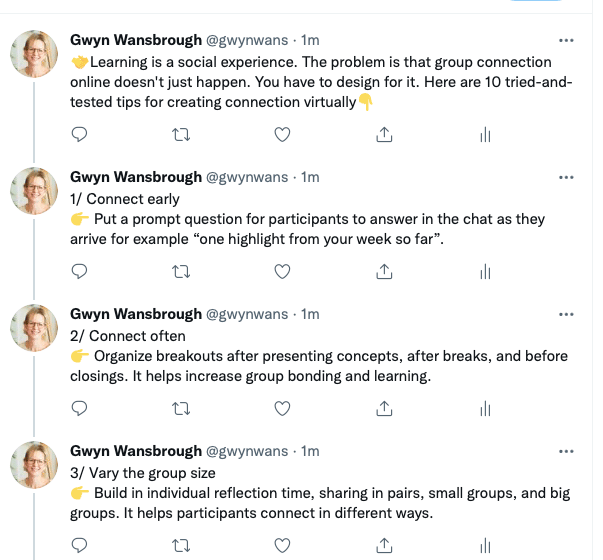Screen dimensions: 603x560
Task: Share the 'Learning is a social experience' tweet
Action: (x=384, y=134)
